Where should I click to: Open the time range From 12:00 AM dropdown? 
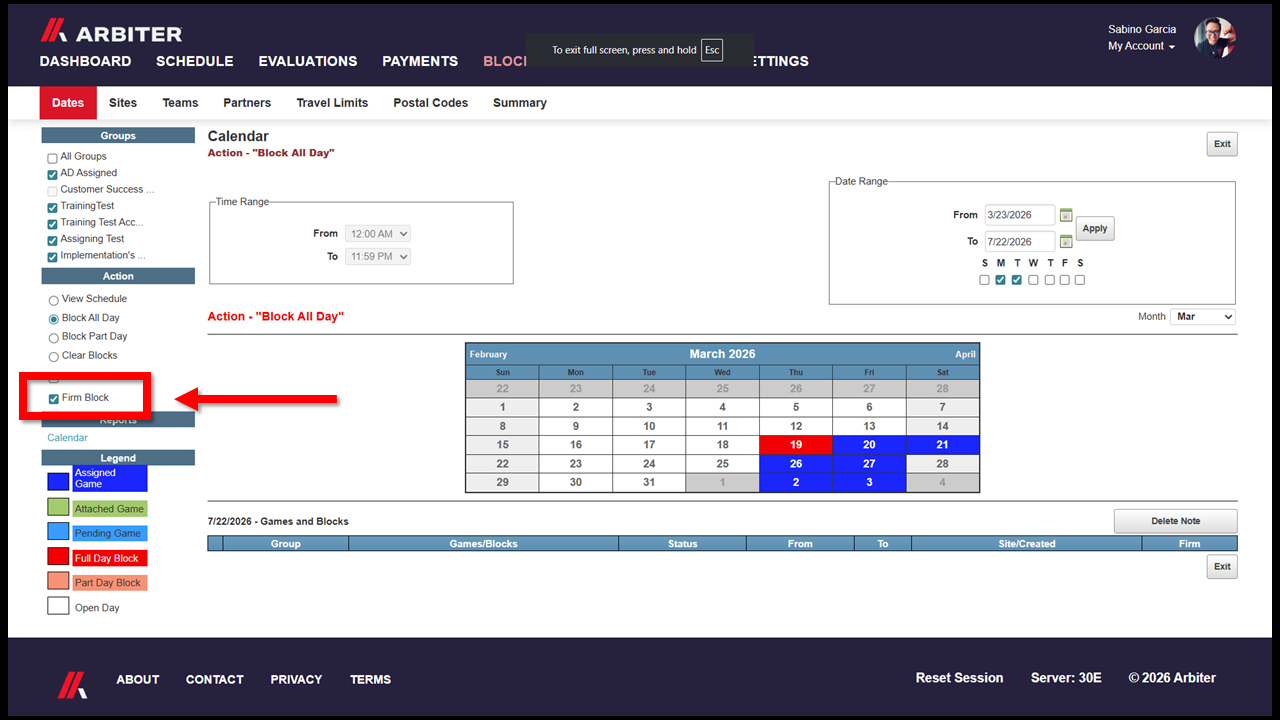(x=378, y=234)
